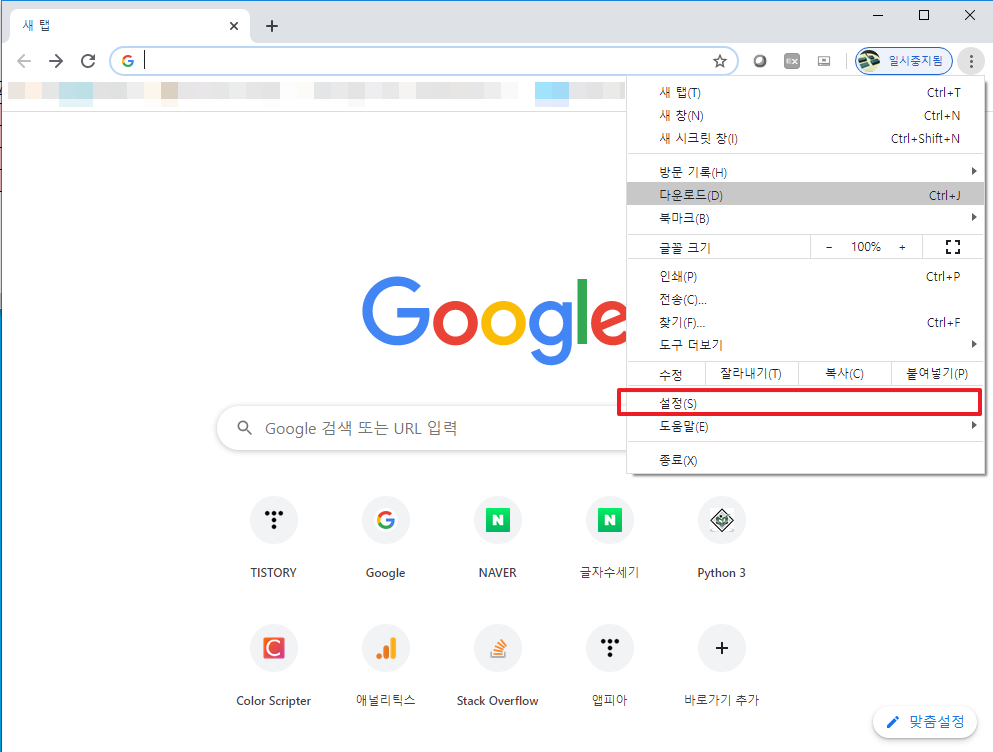Select 찾기(F)... menu item
The width and height of the screenshot is (993, 752).
click(806, 322)
